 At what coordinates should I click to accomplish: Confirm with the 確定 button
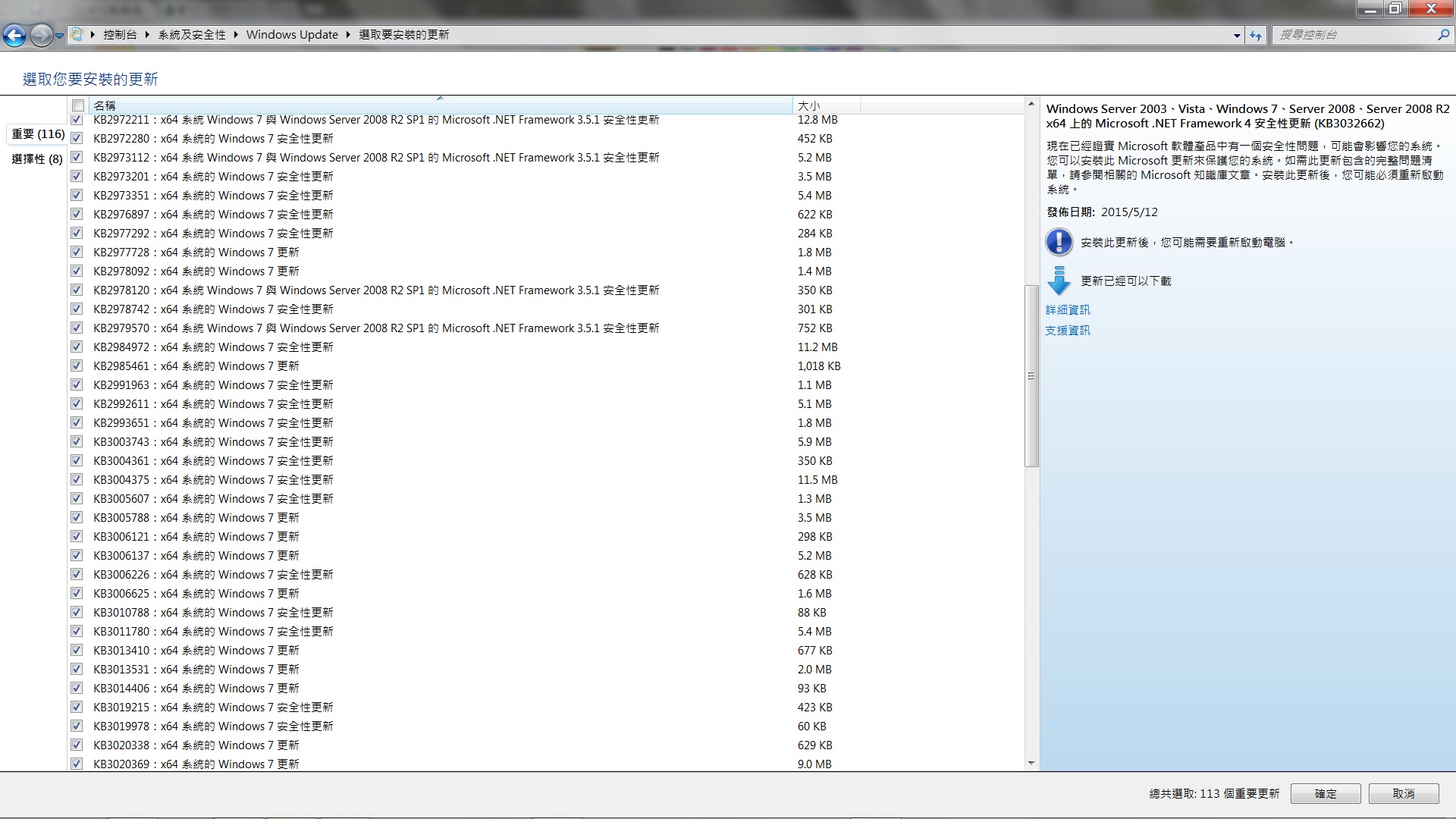pyautogui.click(x=1326, y=794)
